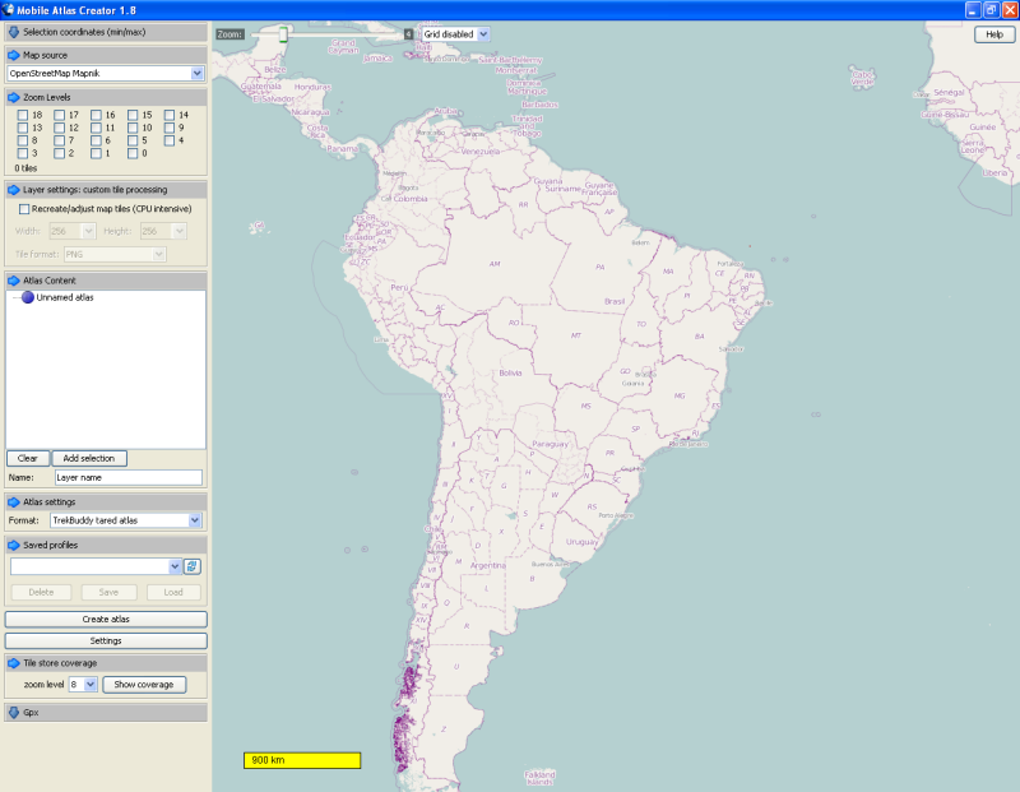Click the Show coverage button
The image size is (1020, 792).
pyautogui.click(x=144, y=684)
